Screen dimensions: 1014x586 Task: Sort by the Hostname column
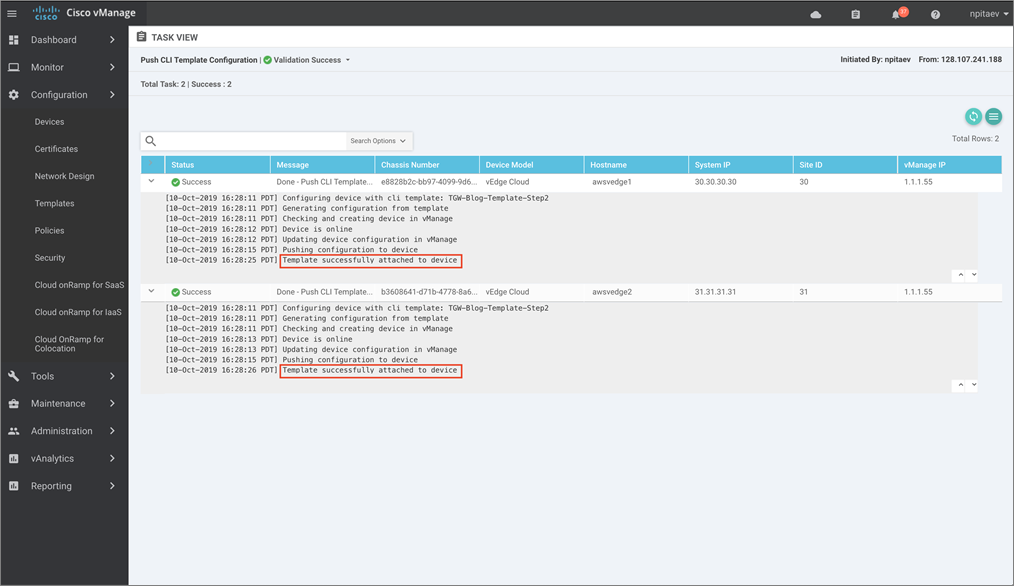coord(636,165)
